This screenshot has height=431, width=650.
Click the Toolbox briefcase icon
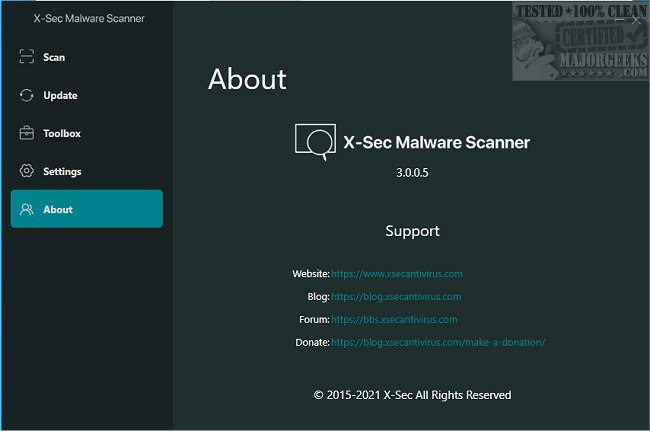[x=26, y=133]
